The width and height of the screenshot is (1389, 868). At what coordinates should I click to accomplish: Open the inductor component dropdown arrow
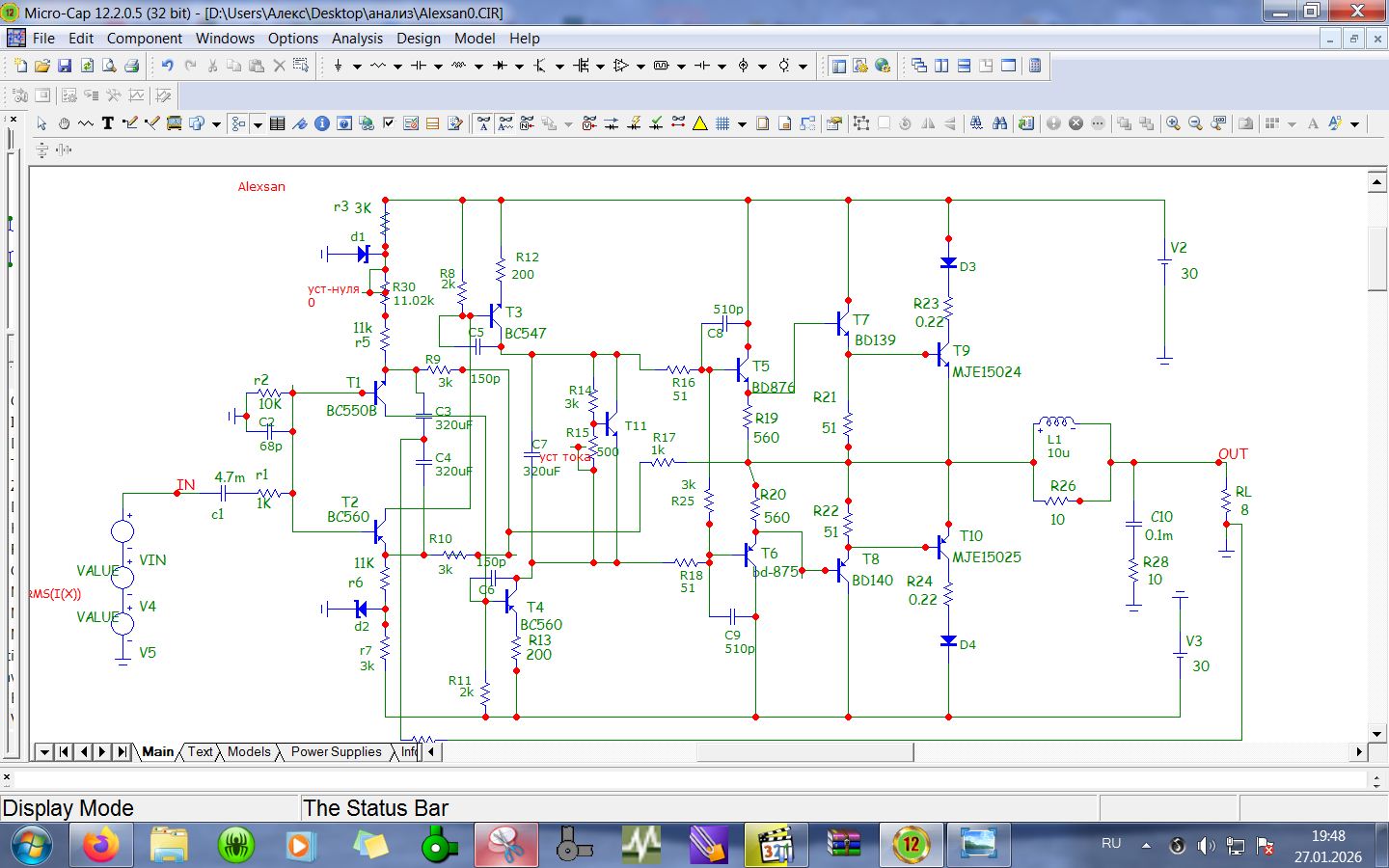tap(478, 67)
